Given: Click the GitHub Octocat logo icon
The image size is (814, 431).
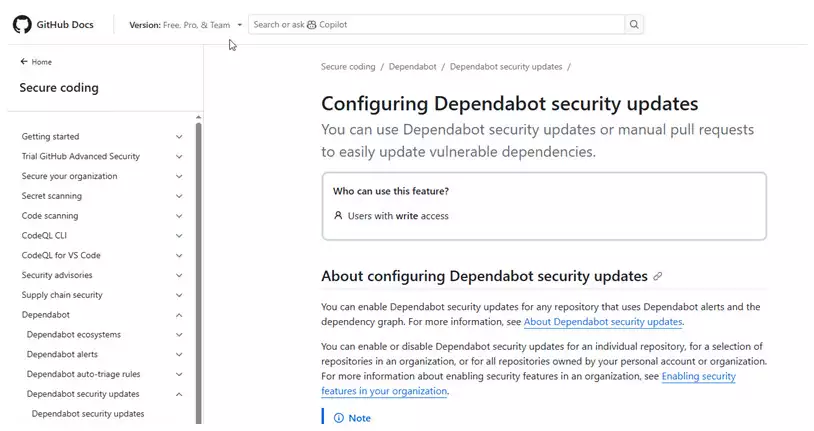Looking at the screenshot, I should [22, 24].
